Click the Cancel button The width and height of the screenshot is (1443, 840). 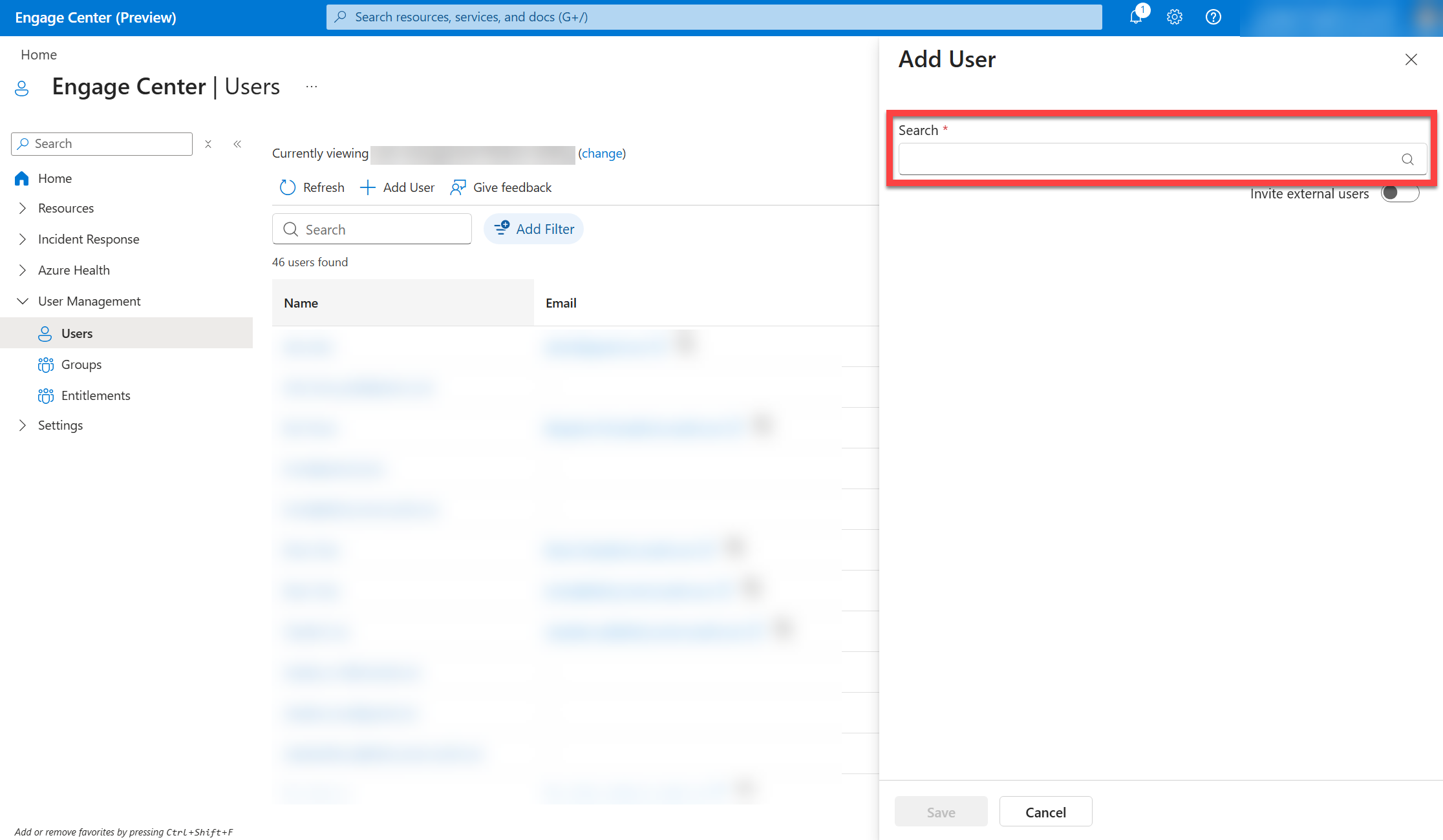coord(1046,812)
